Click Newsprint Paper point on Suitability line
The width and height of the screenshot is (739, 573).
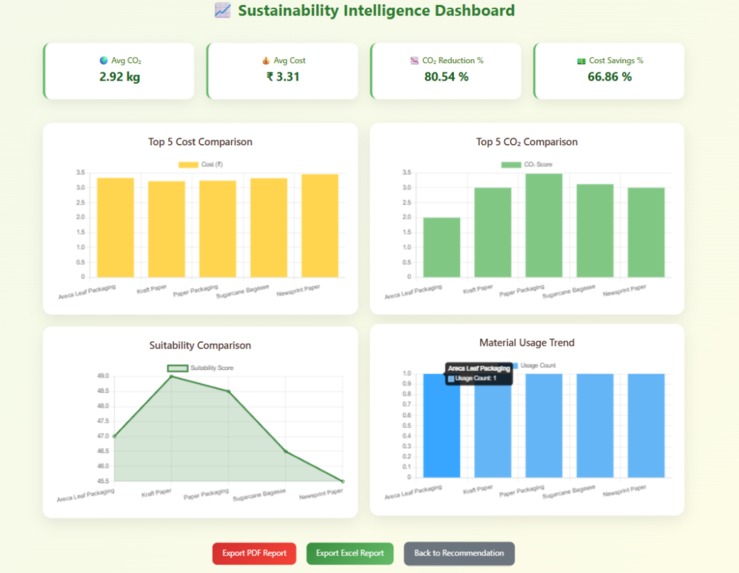tap(343, 481)
